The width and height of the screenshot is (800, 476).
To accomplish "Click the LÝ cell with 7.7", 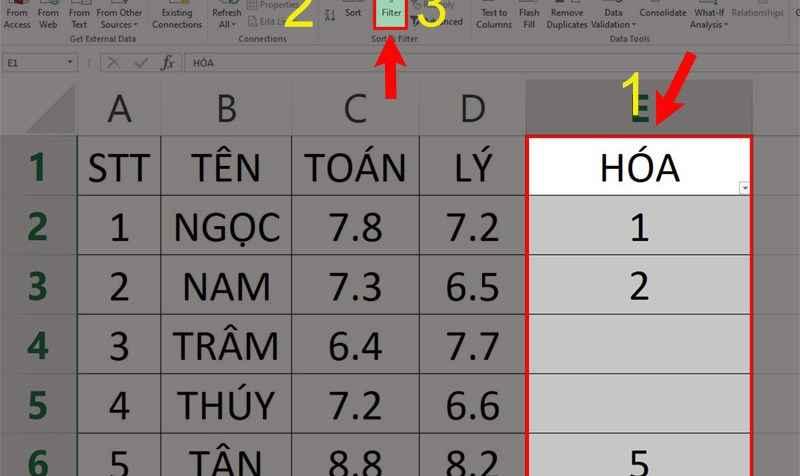I will pos(472,344).
